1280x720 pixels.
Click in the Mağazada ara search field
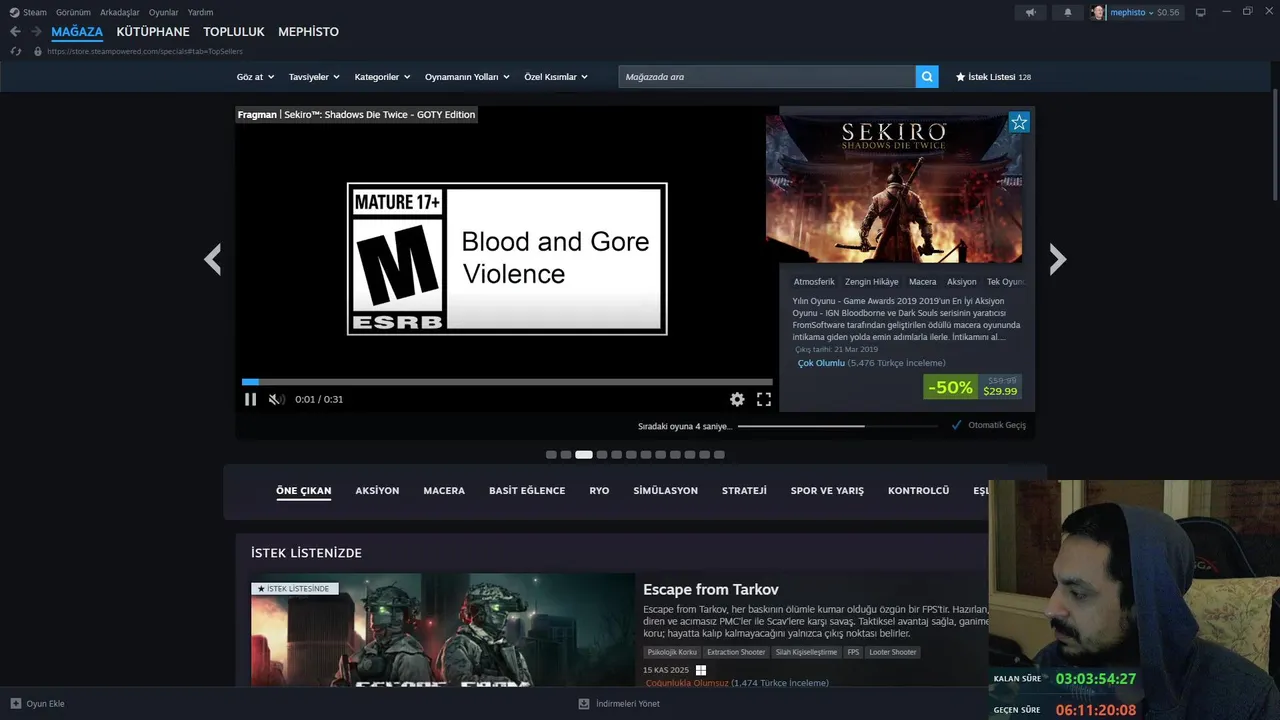coord(767,76)
